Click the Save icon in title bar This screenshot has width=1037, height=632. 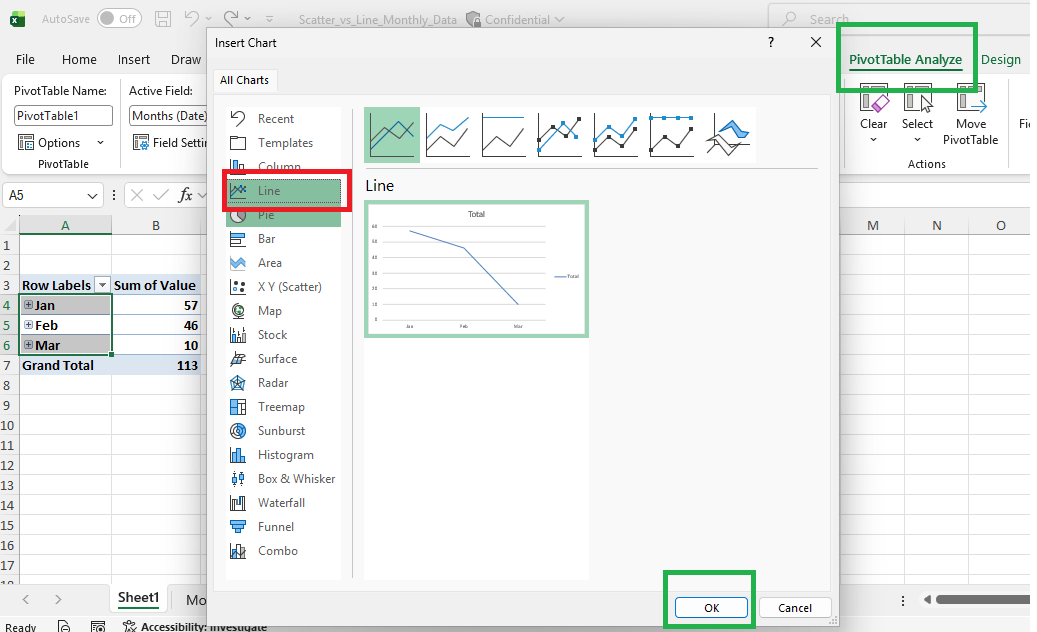[x=163, y=19]
